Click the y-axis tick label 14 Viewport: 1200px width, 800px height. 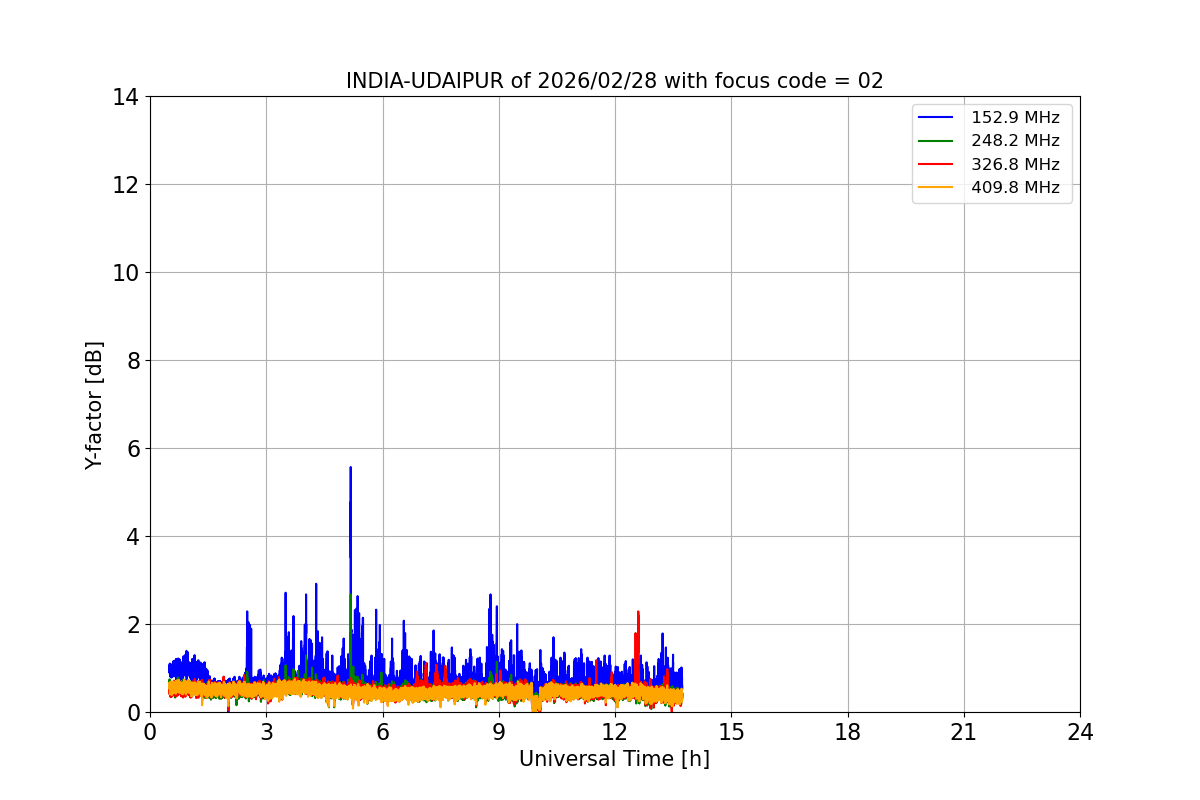tap(125, 97)
